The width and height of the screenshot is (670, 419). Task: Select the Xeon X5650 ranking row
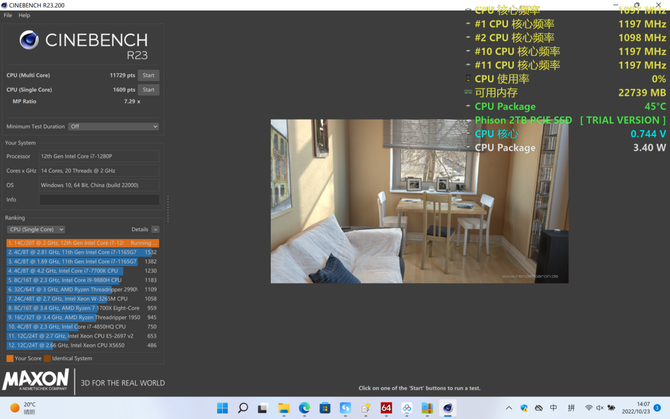click(82, 346)
